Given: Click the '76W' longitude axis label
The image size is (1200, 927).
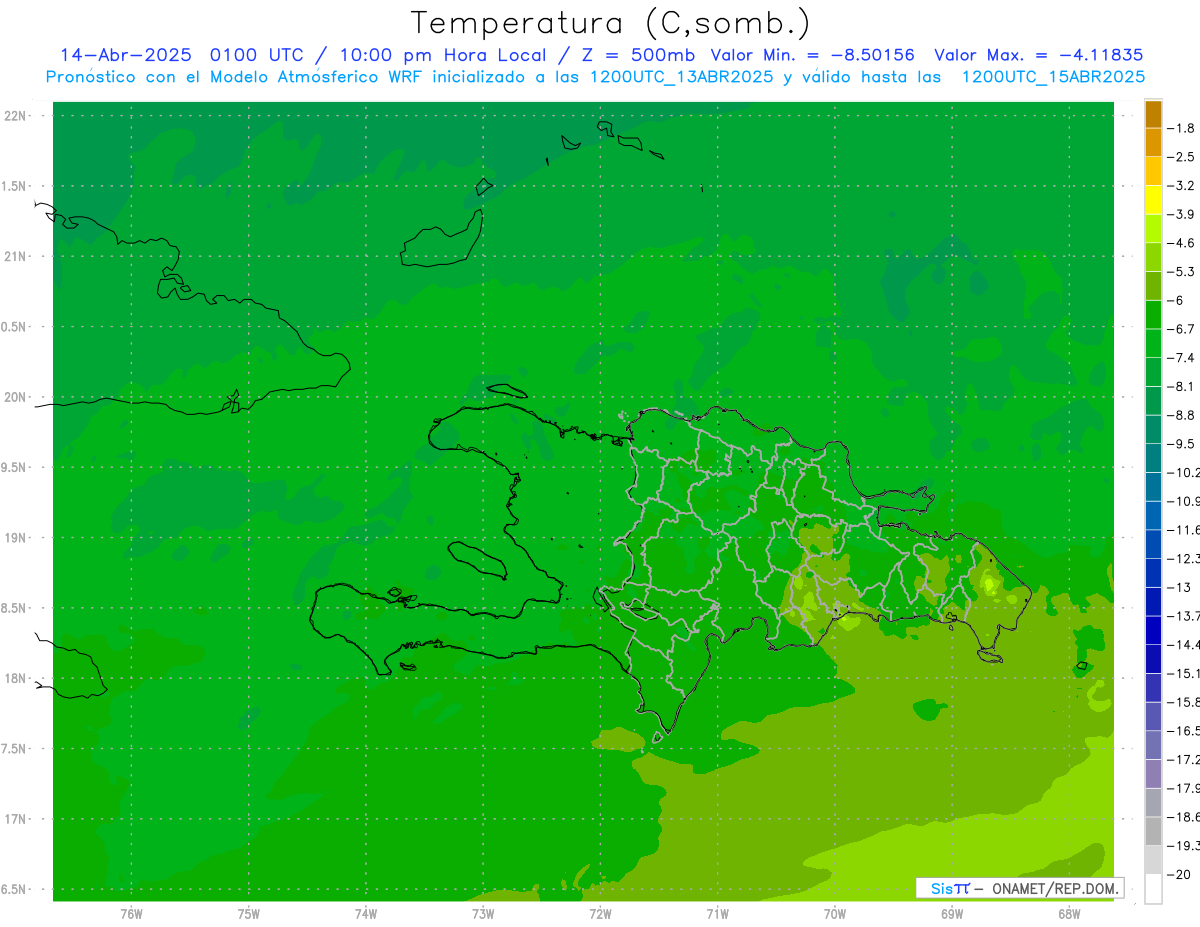Looking at the screenshot, I should click(131, 914).
